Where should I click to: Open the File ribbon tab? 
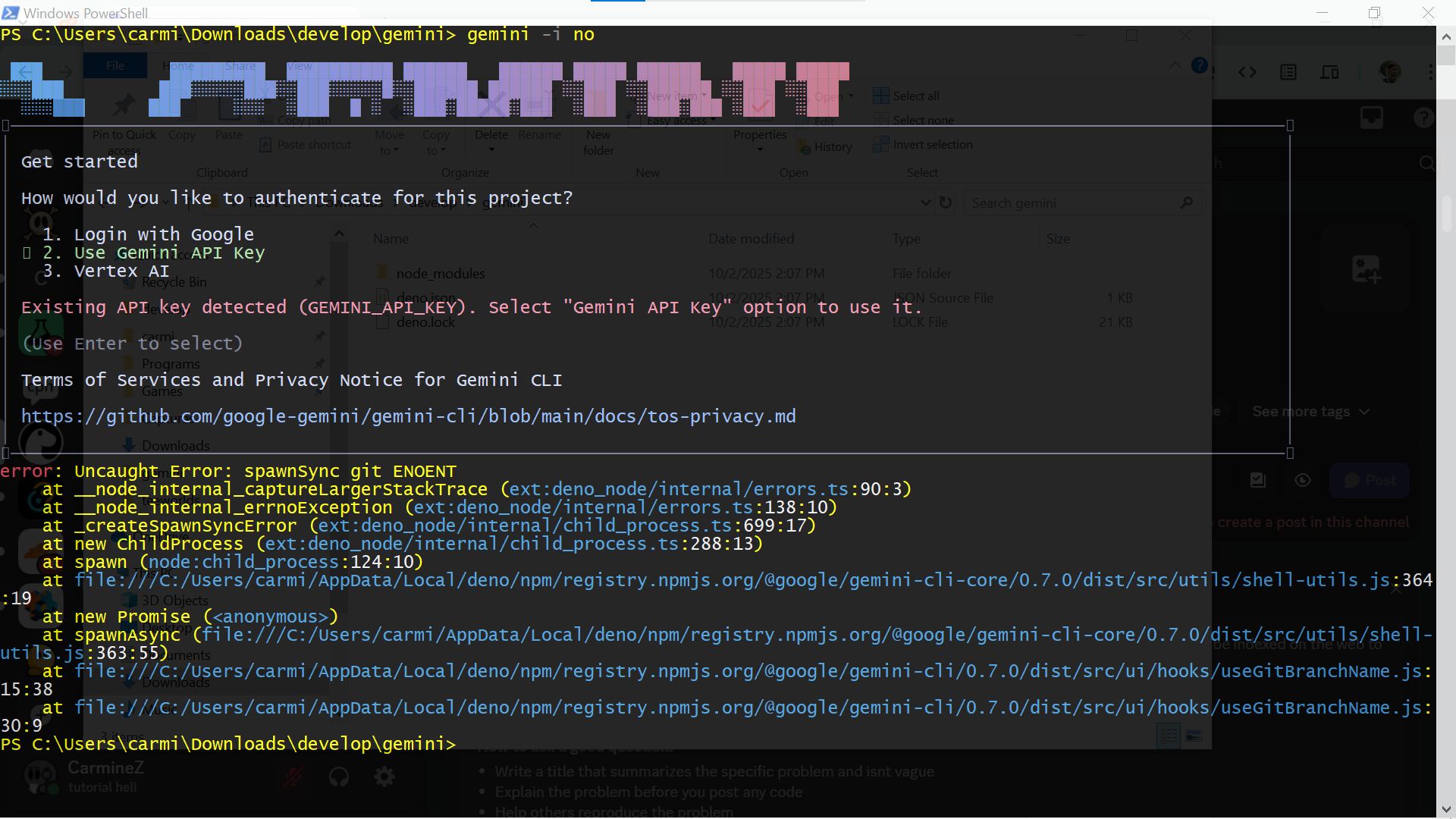(x=115, y=66)
